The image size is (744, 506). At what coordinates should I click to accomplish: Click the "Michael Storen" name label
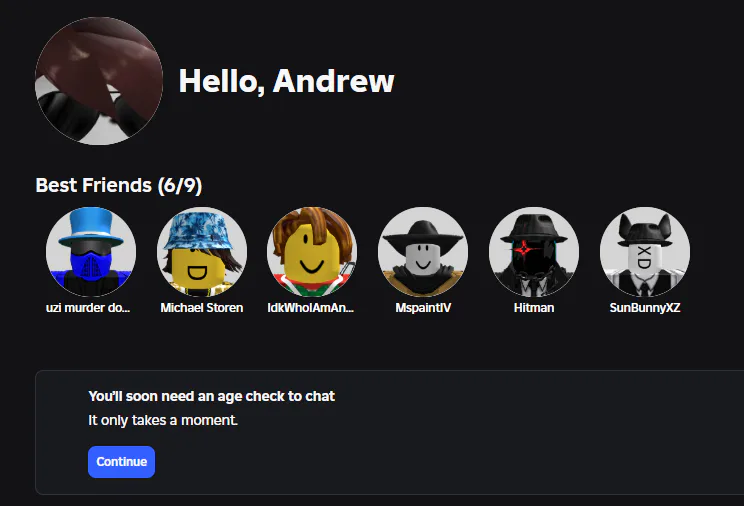(202, 308)
